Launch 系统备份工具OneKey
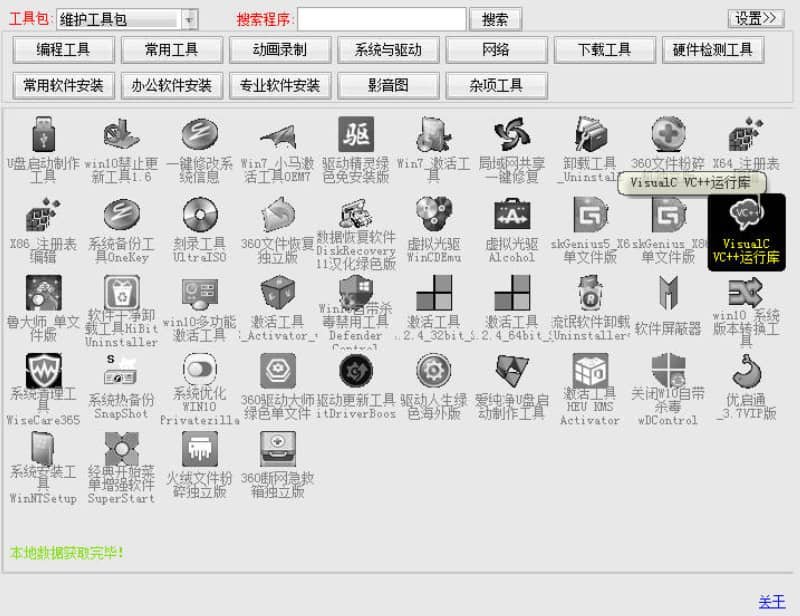Viewport: 800px width, 616px height. pos(121,230)
